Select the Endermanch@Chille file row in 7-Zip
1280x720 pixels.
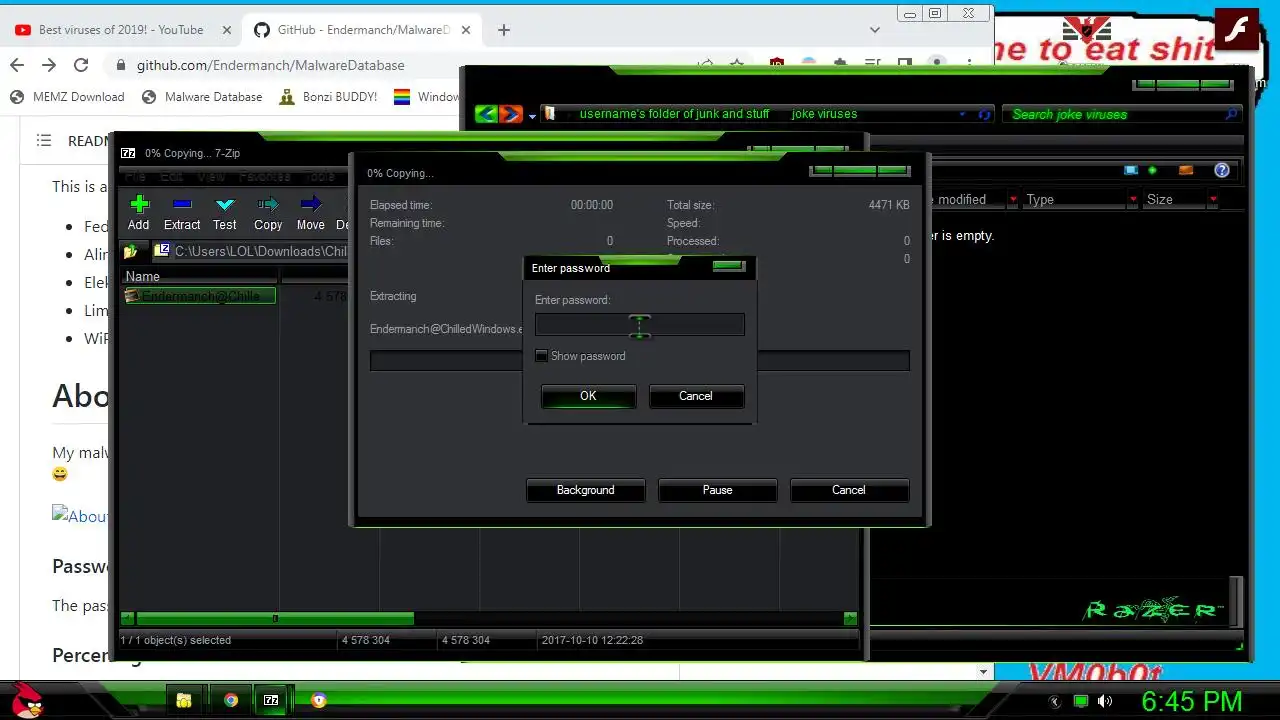coord(199,296)
